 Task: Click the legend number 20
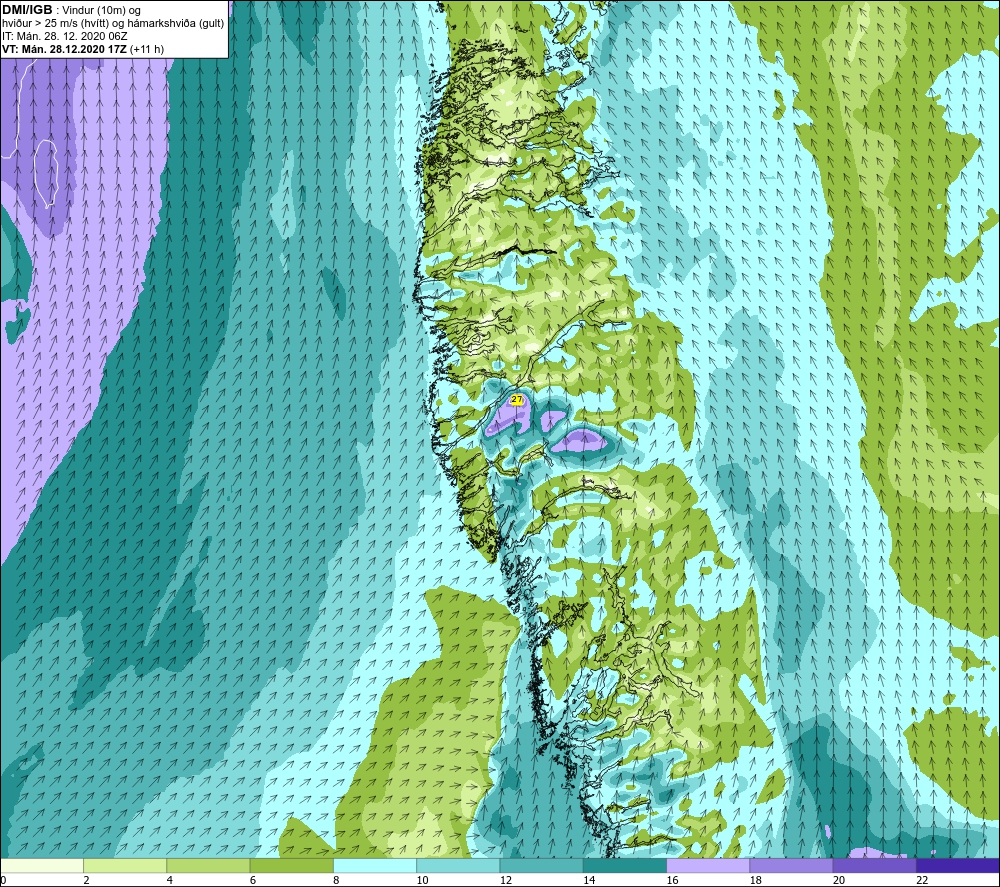click(x=839, y=880)
